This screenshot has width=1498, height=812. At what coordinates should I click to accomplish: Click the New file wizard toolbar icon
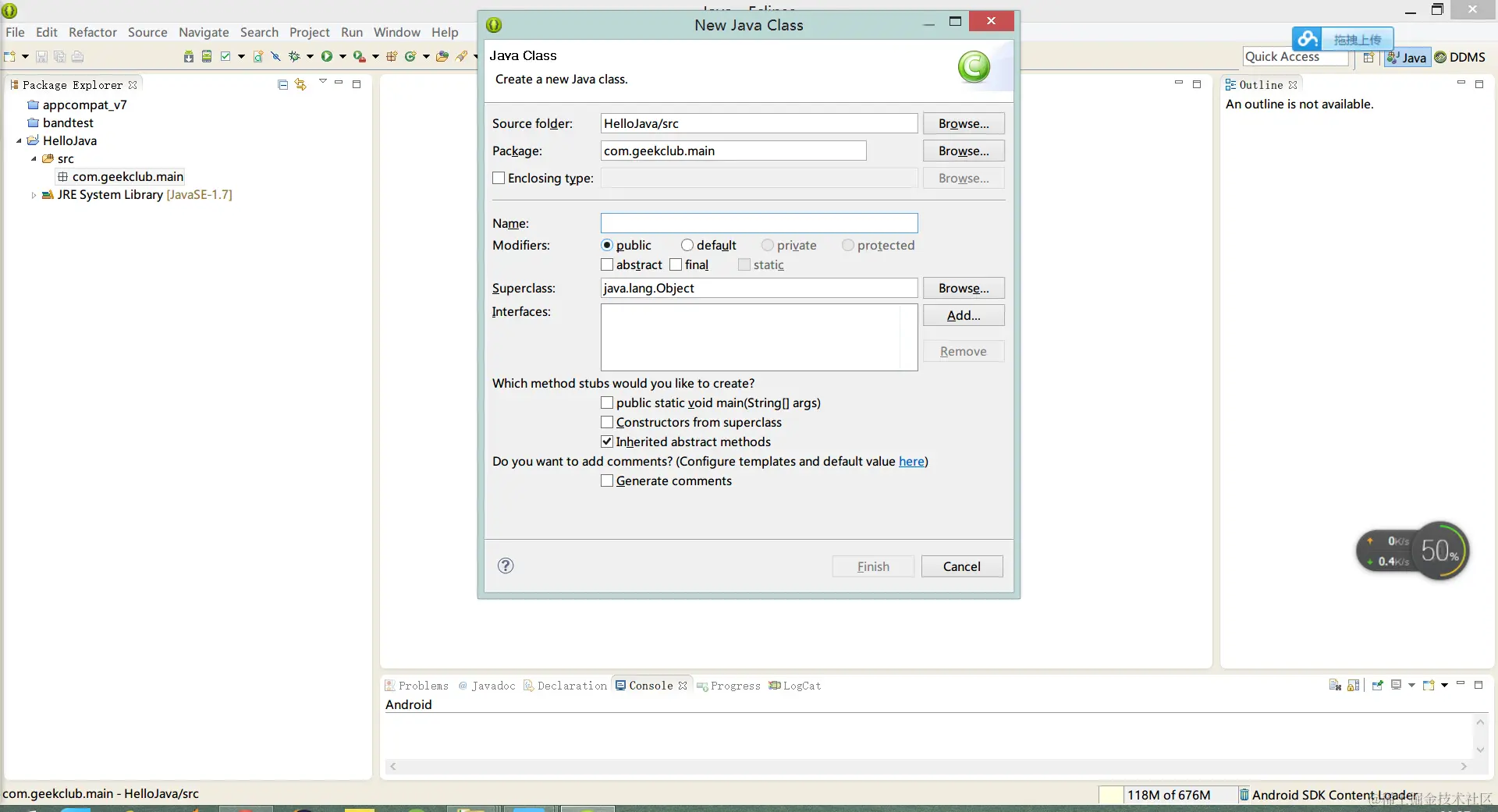click(10, 56)
